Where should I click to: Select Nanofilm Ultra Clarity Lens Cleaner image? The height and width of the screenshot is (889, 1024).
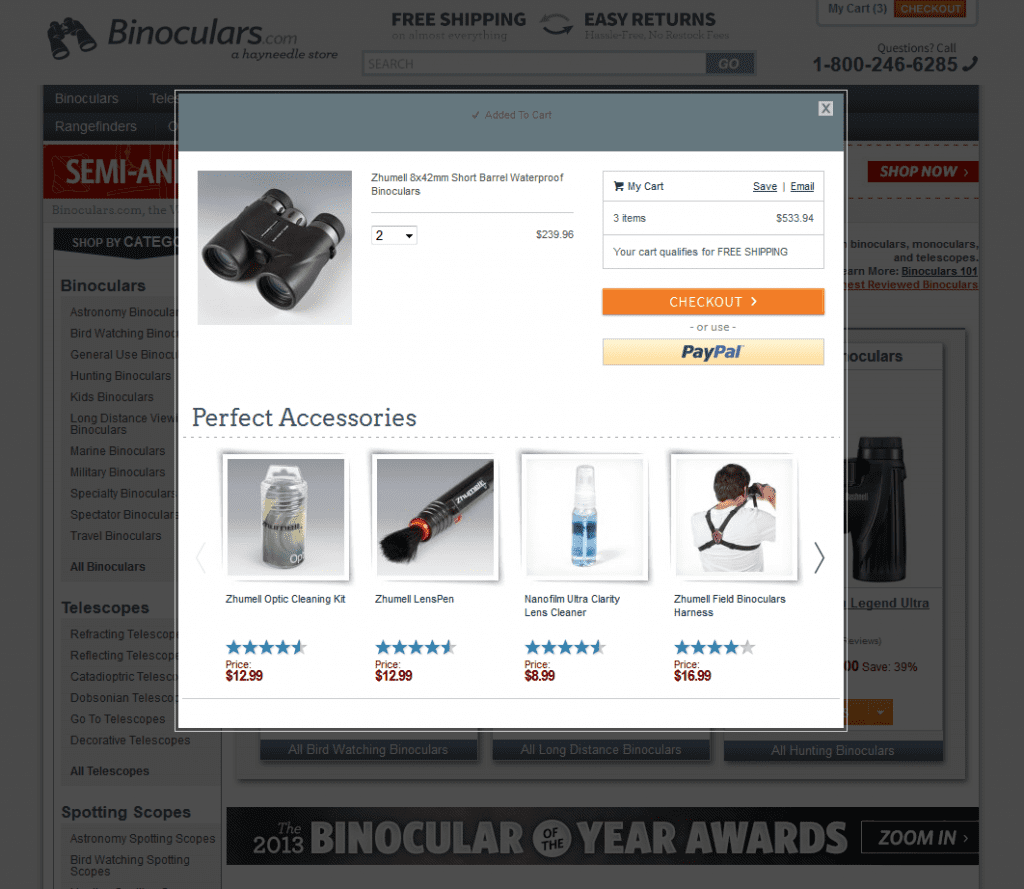584,517
